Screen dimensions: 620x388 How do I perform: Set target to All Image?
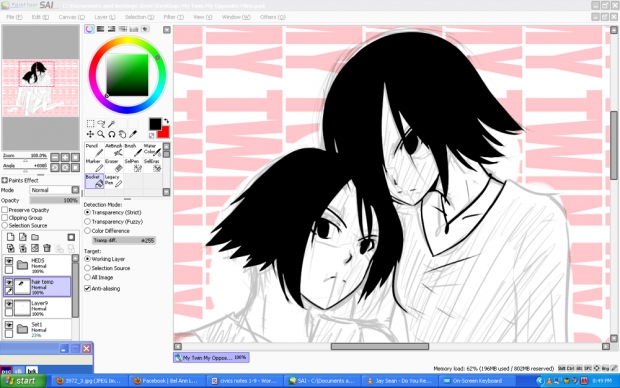[x=87, y=277]
